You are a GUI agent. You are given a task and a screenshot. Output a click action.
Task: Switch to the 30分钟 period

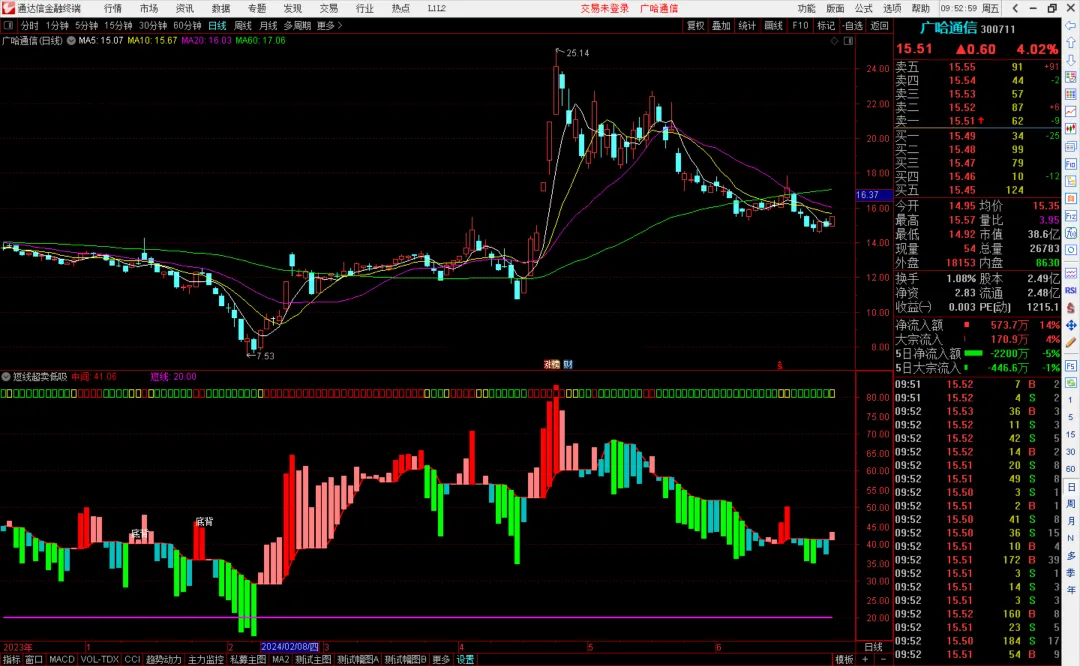(x=153, y=25)
